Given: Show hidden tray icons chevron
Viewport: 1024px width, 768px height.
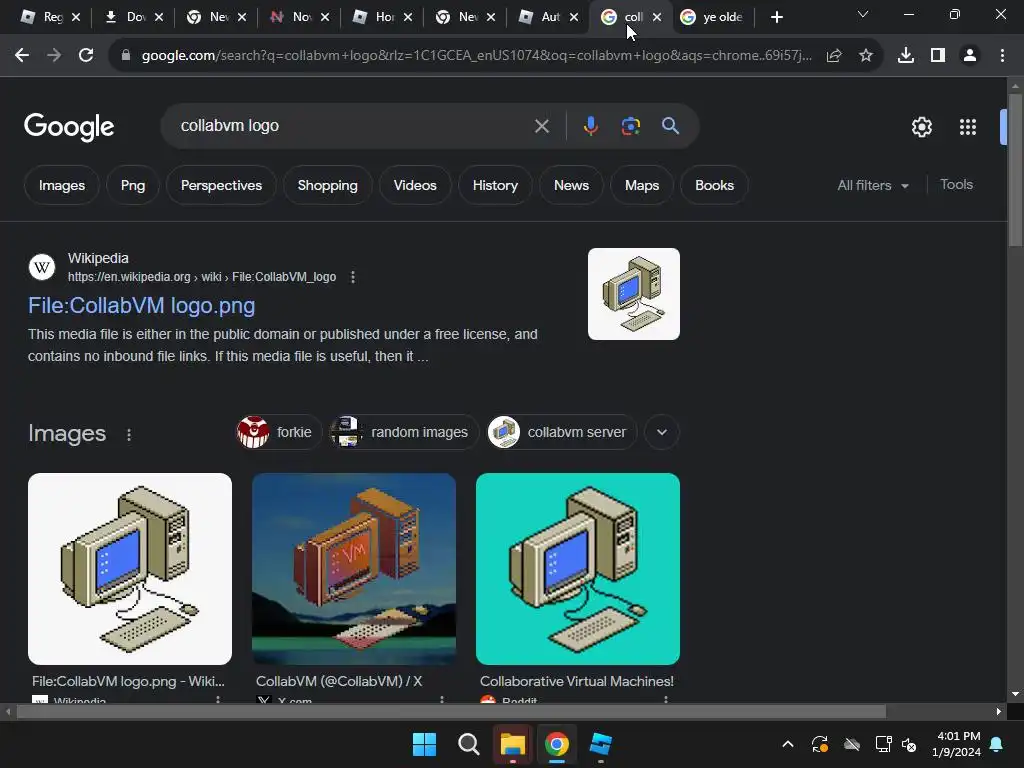Looking at the screenshot, I should (788, 744).
